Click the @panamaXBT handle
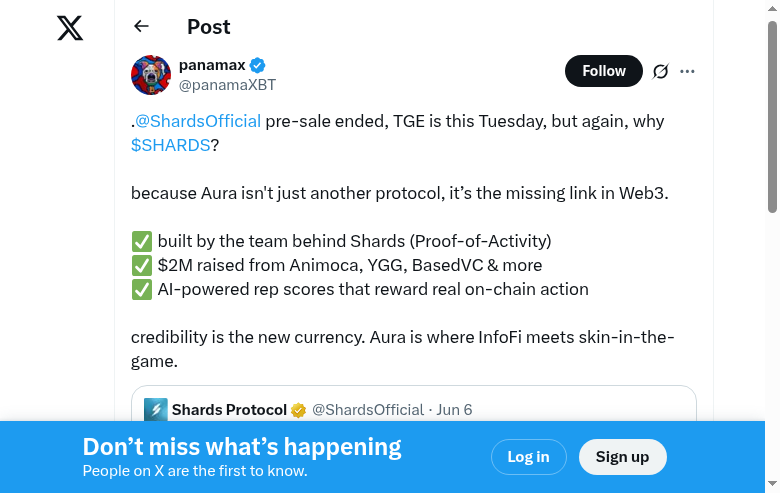Image resolution: width=780 pixels, height=493 pixels. [227, 85]
